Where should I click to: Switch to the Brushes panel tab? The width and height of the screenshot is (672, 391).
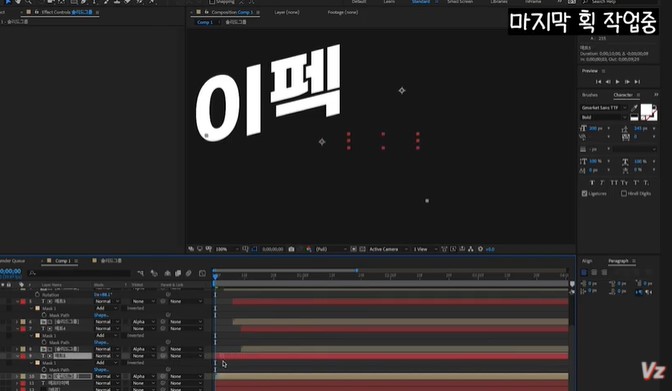click(x=590, y=95)
